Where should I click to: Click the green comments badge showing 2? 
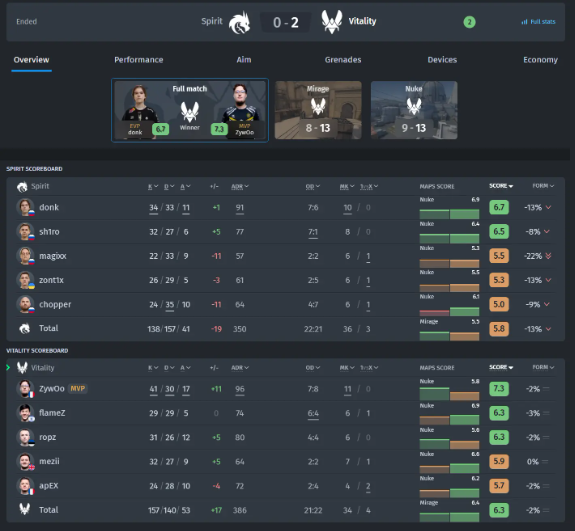click(469, 22)
